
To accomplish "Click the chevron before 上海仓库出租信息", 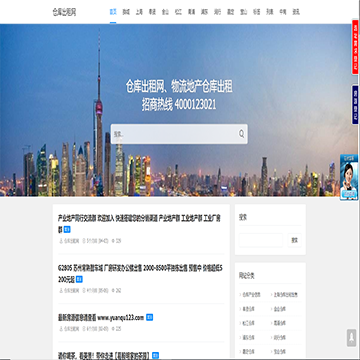I will [x=272, y=295].
